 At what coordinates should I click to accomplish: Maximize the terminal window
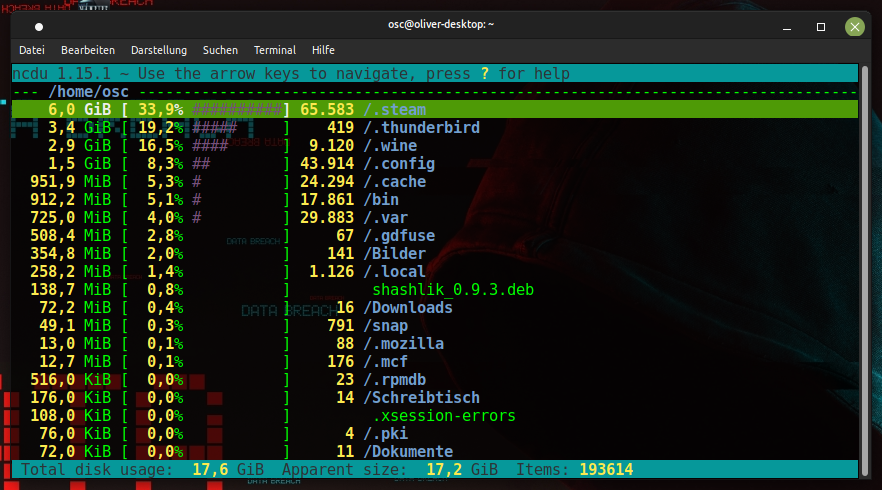[x=821, y=27]
